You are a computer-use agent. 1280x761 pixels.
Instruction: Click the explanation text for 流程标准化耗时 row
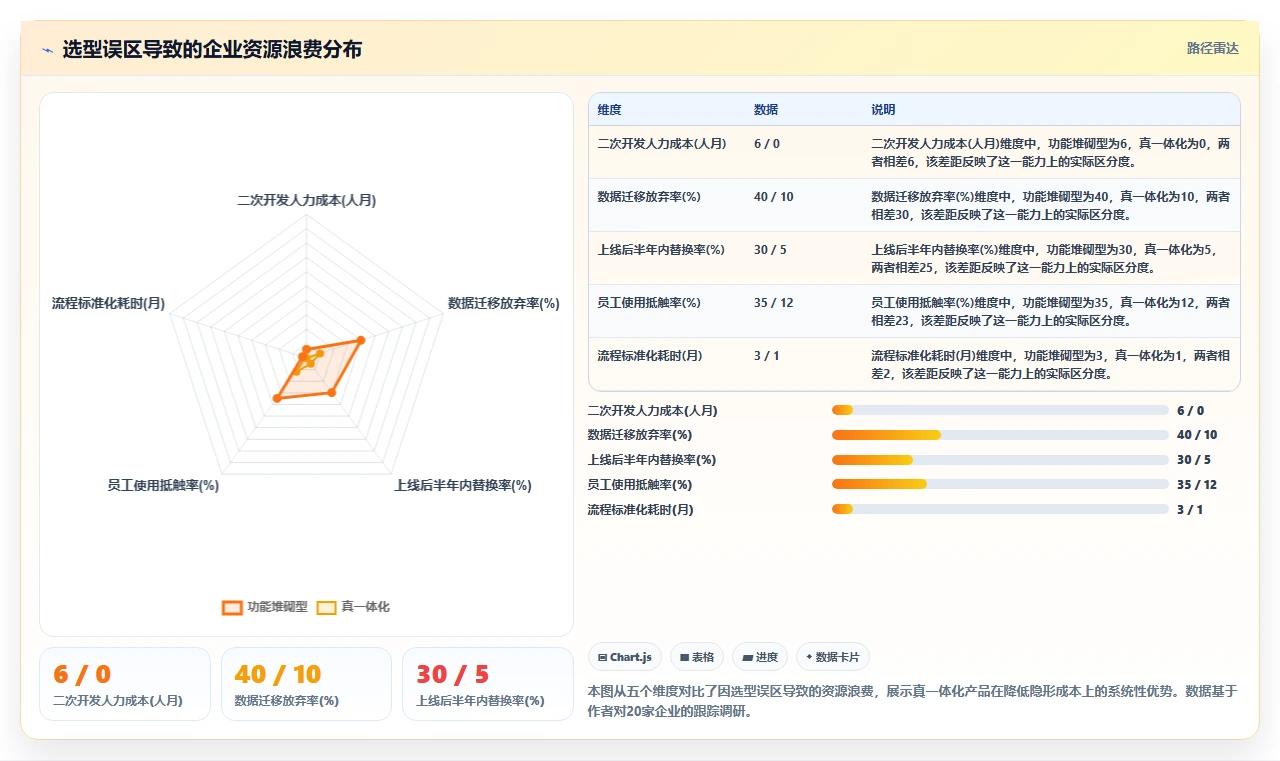pos(1051,364)
